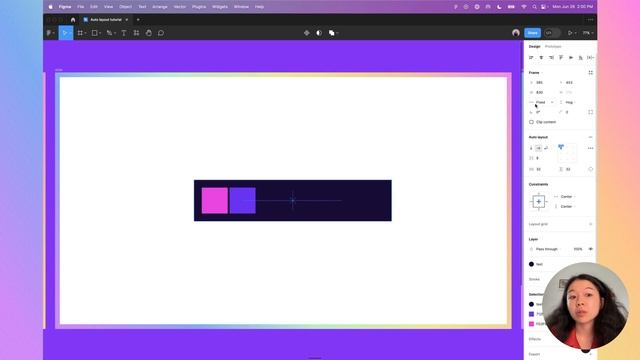Set Auto layout direction to vertical
640x360 pixels.
point(531,148)
